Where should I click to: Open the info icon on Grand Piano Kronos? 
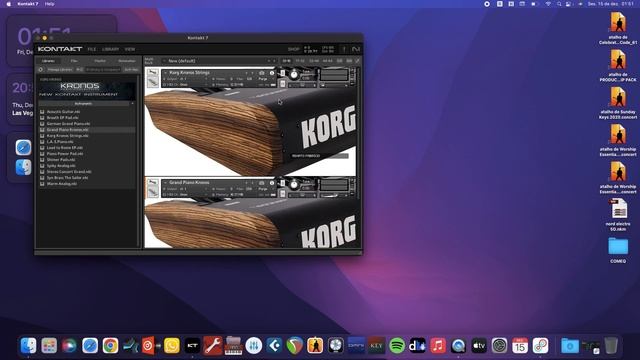click(x=272, y=183)
